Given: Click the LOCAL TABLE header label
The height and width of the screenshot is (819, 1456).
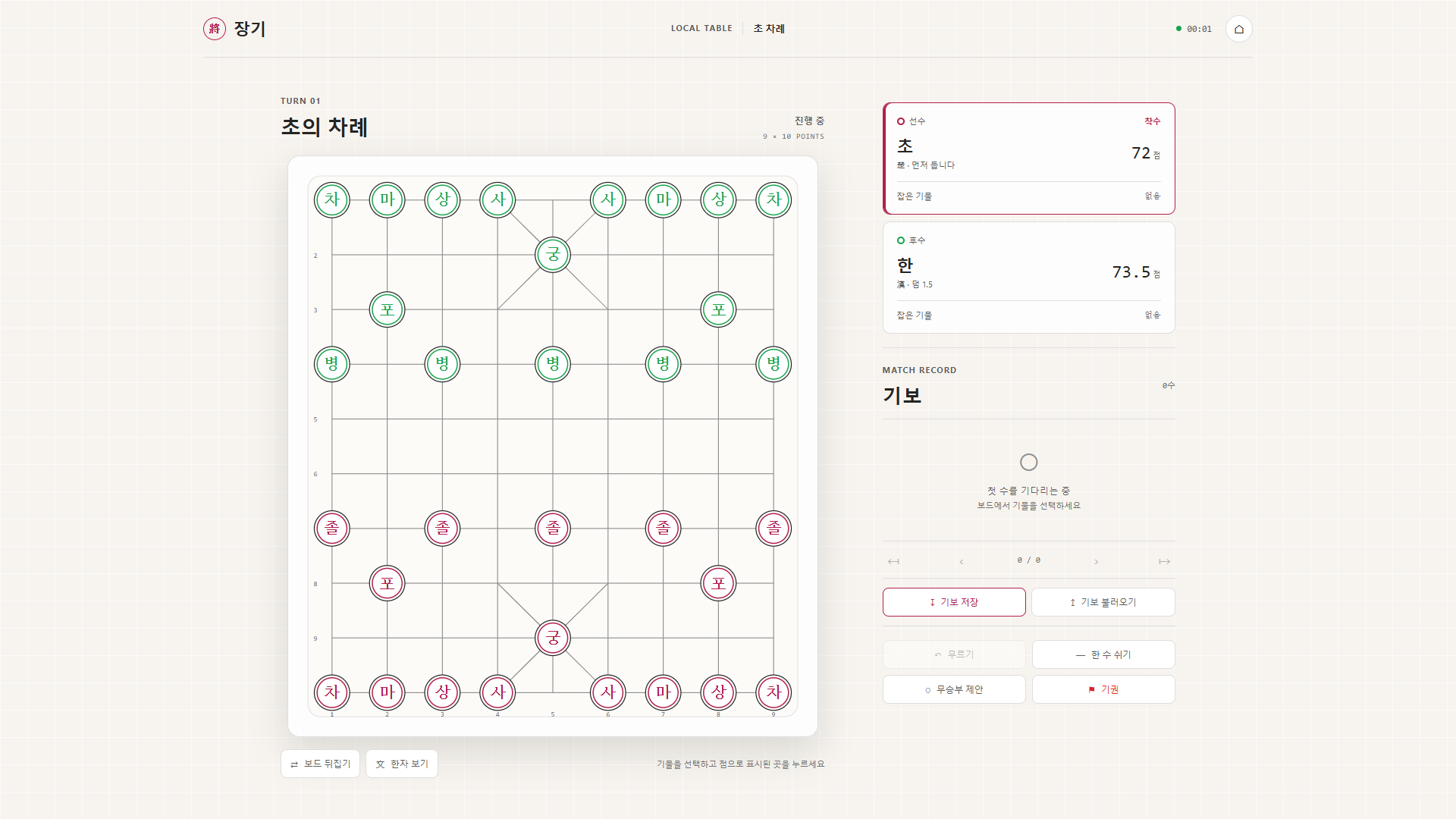Looking at the screenshot, I should (x=701, y=29).
